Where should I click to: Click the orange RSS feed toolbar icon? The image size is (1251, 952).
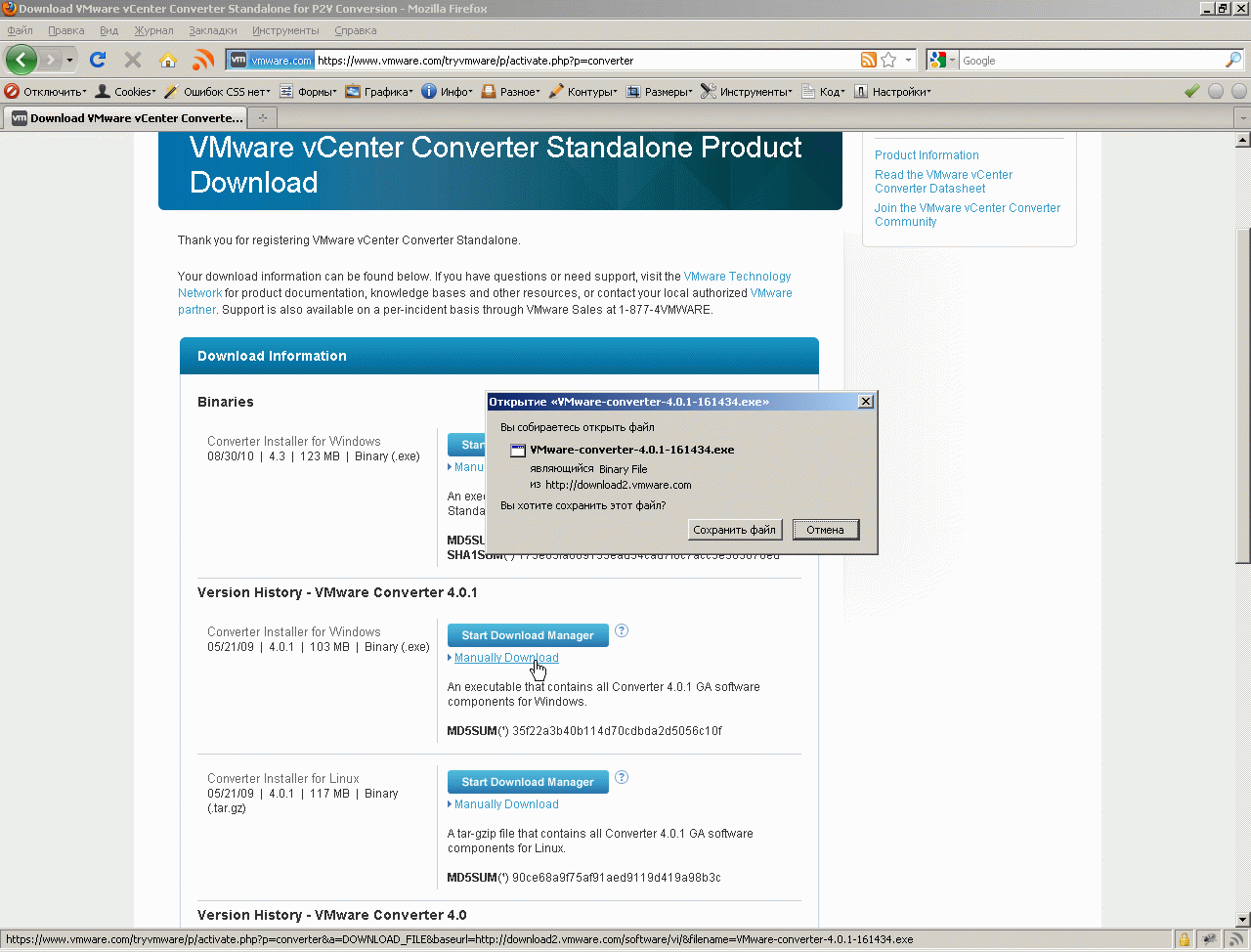pos(203,60)
